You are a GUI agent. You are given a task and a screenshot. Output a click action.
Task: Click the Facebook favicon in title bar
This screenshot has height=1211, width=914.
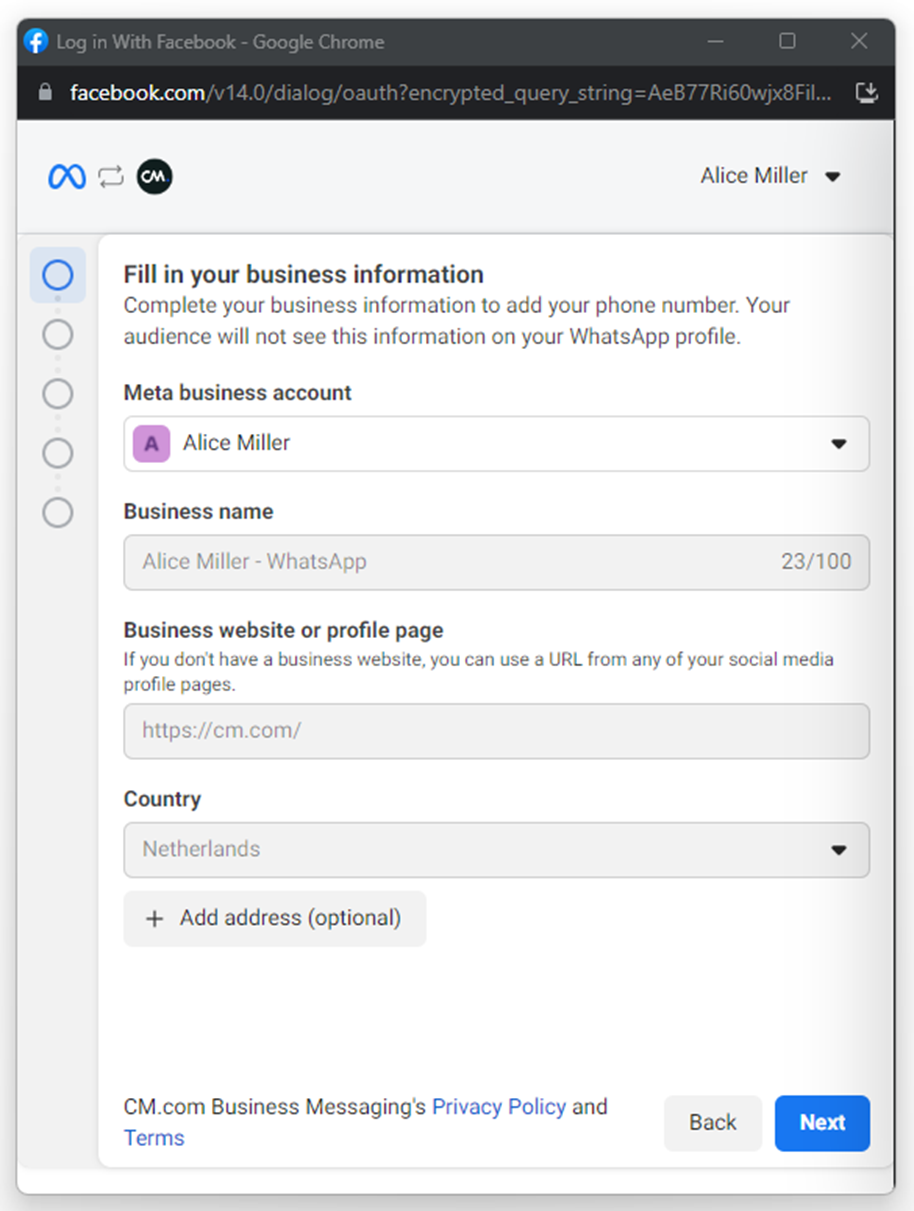pos(37,42)
